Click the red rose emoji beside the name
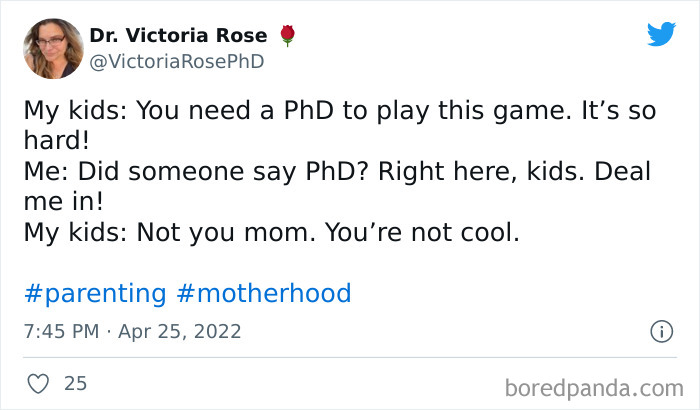Image resolution: width=700 pixels, height=410 pixels. (288, 36)
